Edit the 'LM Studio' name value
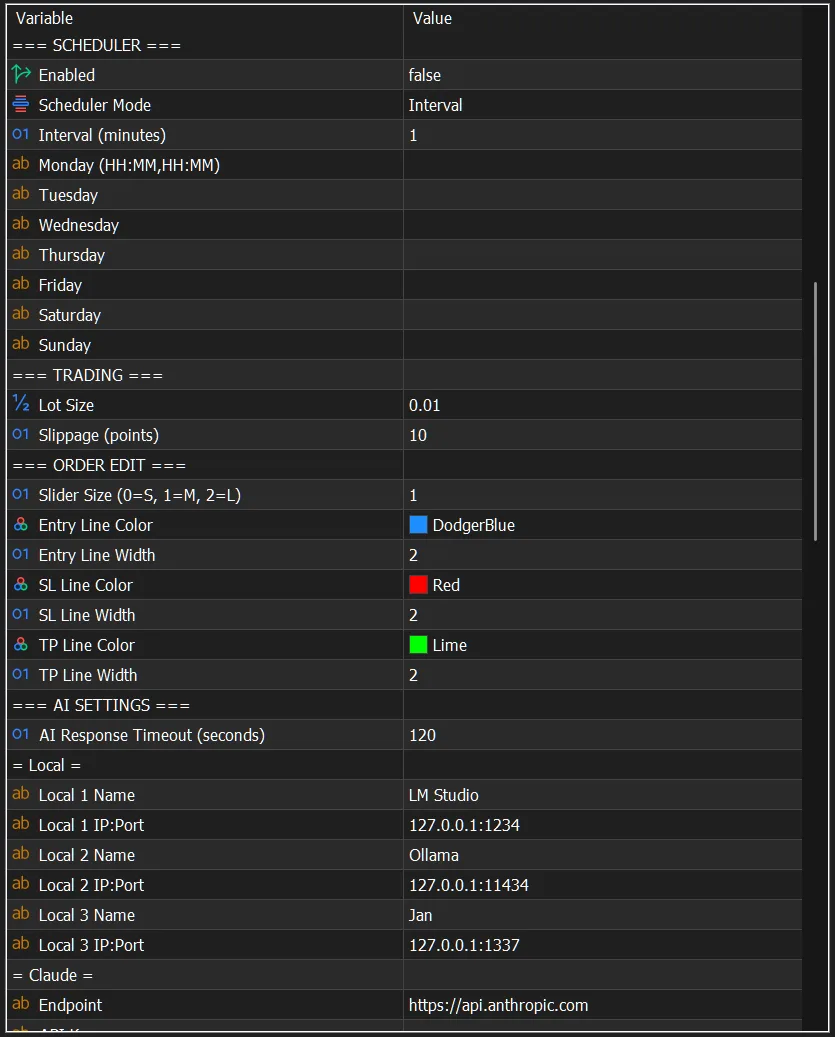Screen dimensions: 835x1037 602,795
